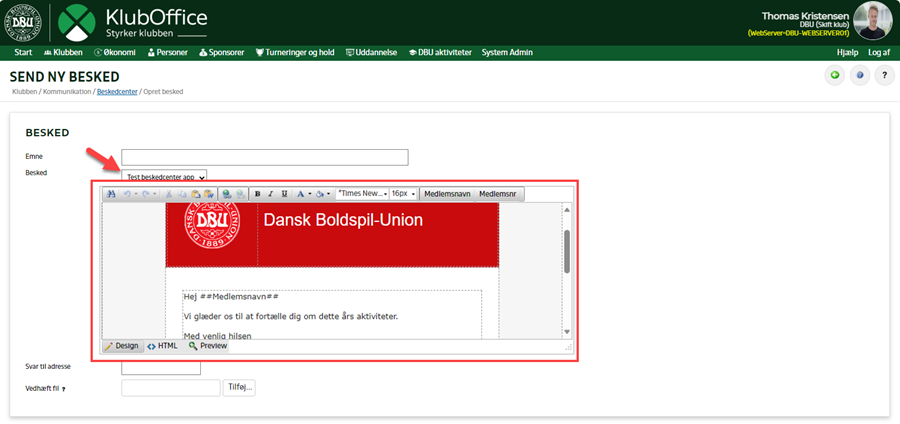The image size is (900, 424).
Task: Insert the Medlemsnr merge field
Action: (x=499, y=194)
